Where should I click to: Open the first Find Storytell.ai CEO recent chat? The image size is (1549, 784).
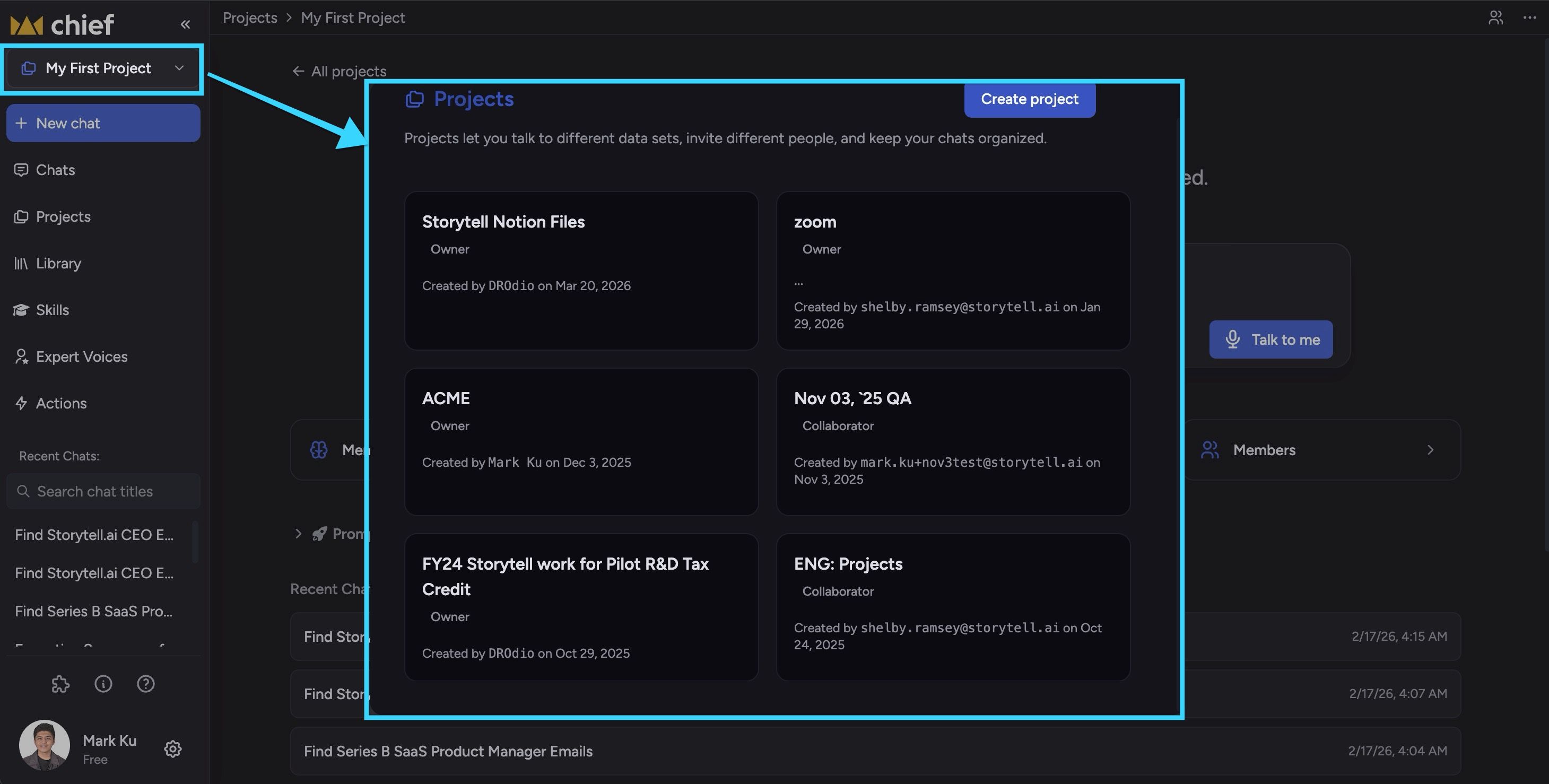pyautogui.click(x=94, y=535)
